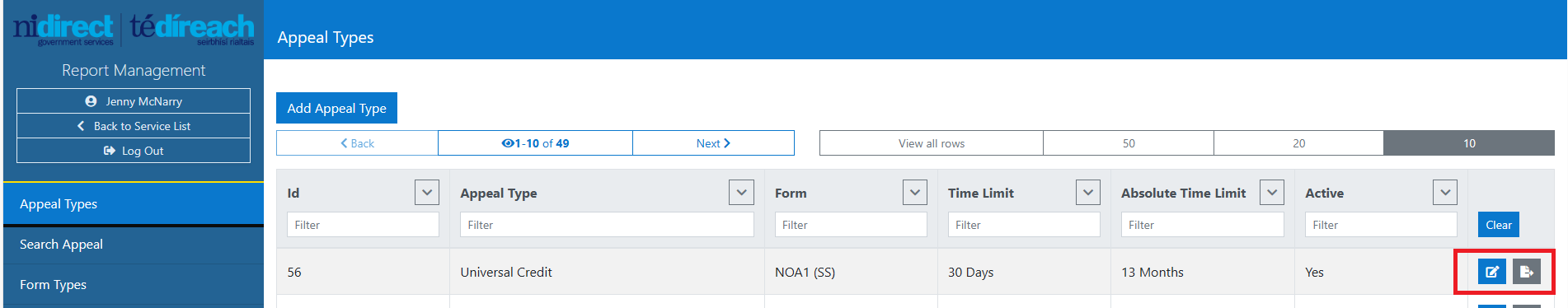
Task: Focus the Absolute Time Limit filter field
Action: [x=1203, y=225]
